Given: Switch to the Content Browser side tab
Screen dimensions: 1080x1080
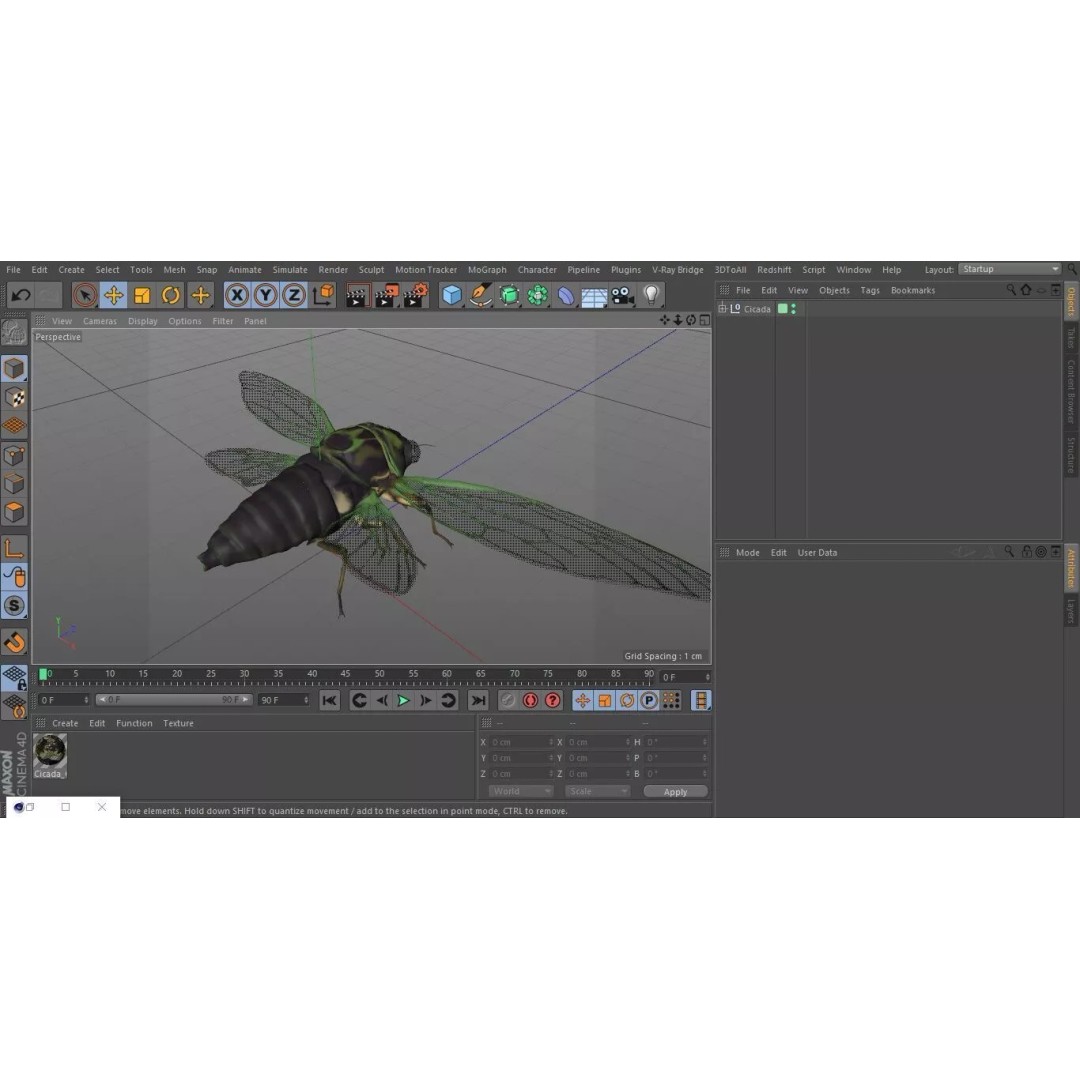Looking at the screenshot, I should (1072, 391).
